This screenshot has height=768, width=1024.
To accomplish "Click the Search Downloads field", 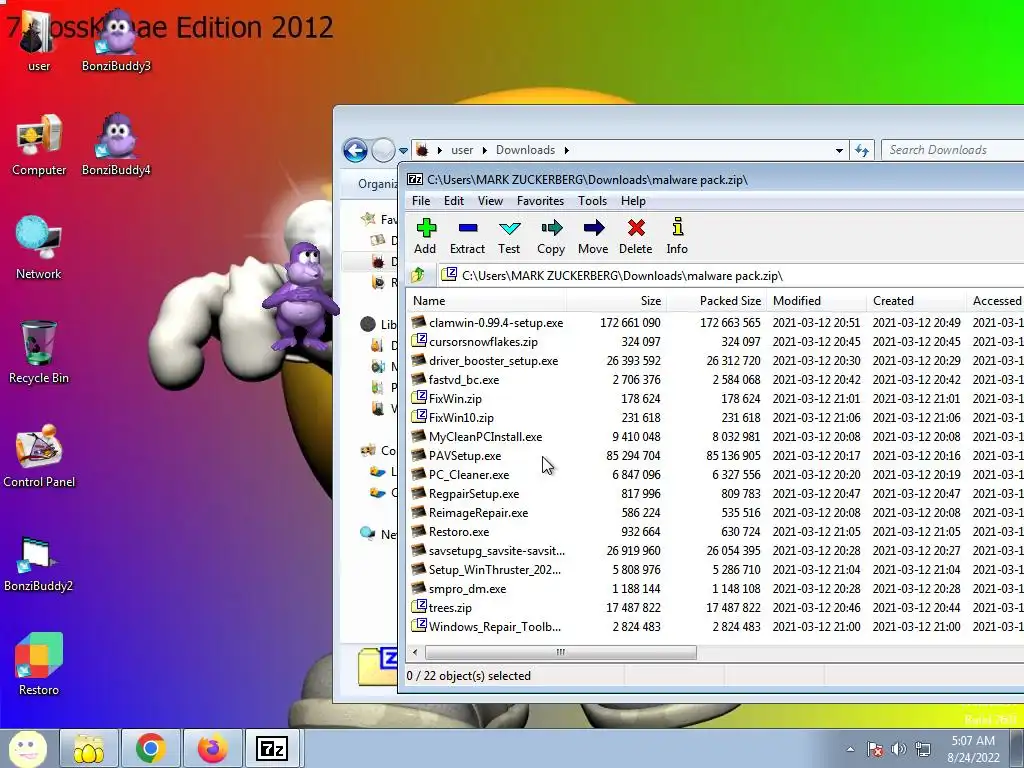I will [x=953, y=150].
